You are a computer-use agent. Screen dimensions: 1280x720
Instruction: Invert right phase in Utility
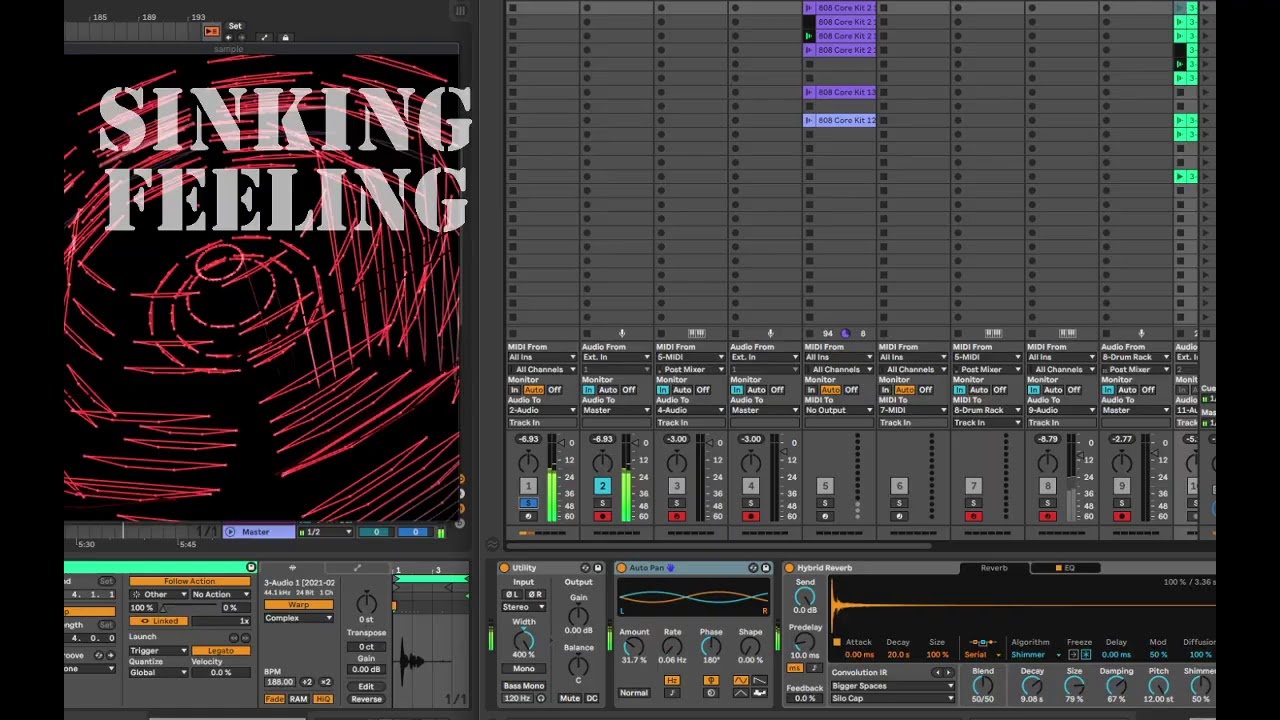(535, 594)
